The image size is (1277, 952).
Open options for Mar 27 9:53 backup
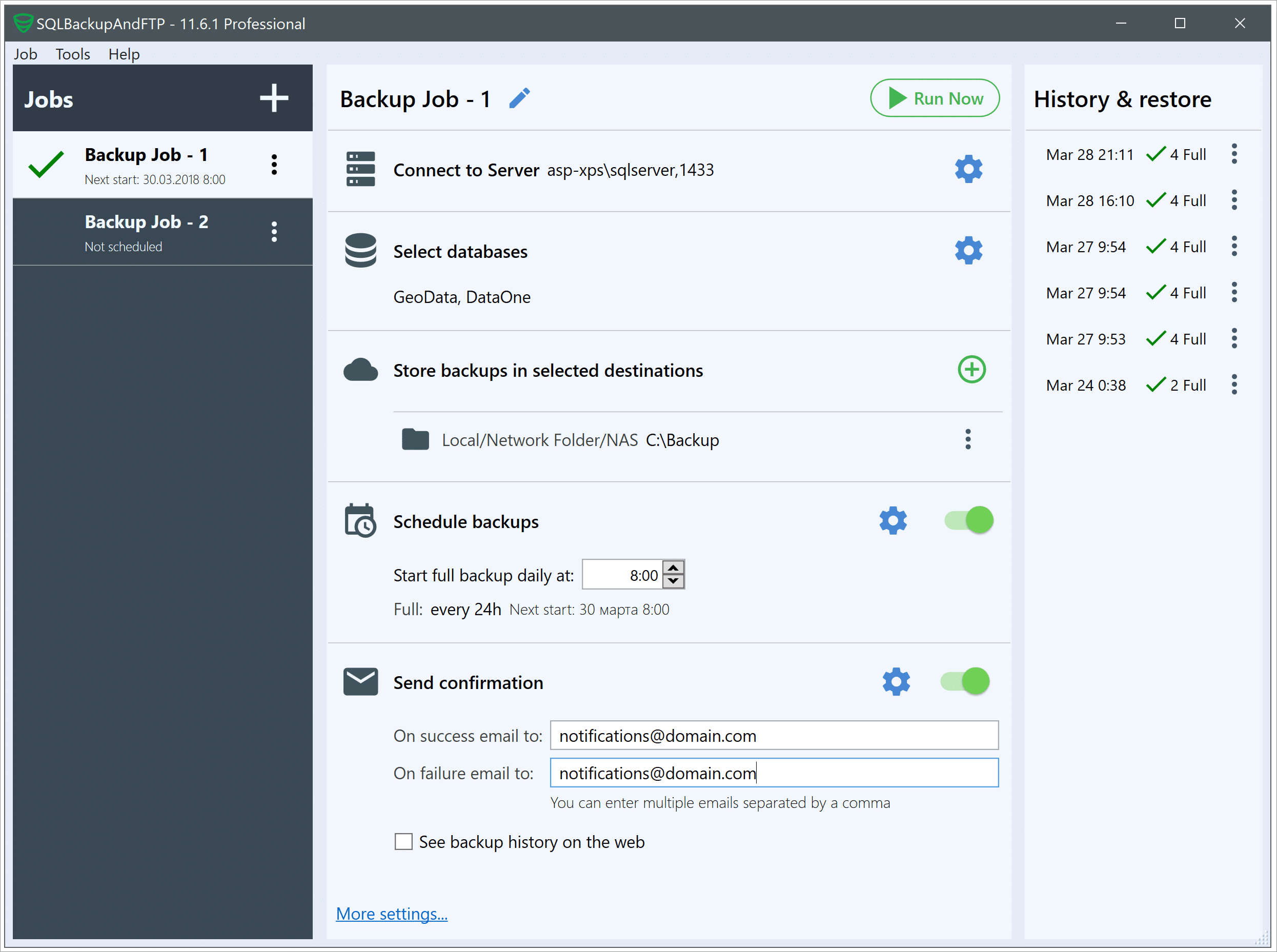click(x=1234, y=339)
